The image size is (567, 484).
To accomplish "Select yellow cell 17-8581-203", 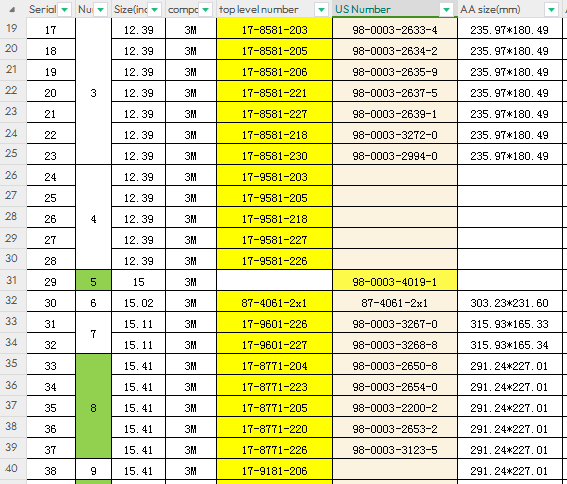I will (x=274, y=29).
